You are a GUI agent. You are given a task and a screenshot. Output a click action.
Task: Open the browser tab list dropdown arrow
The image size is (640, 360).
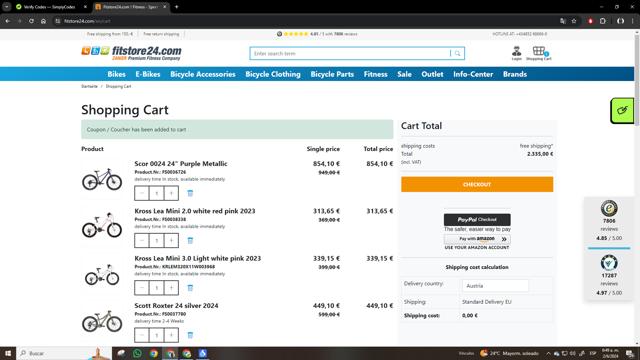pos(7,7)
